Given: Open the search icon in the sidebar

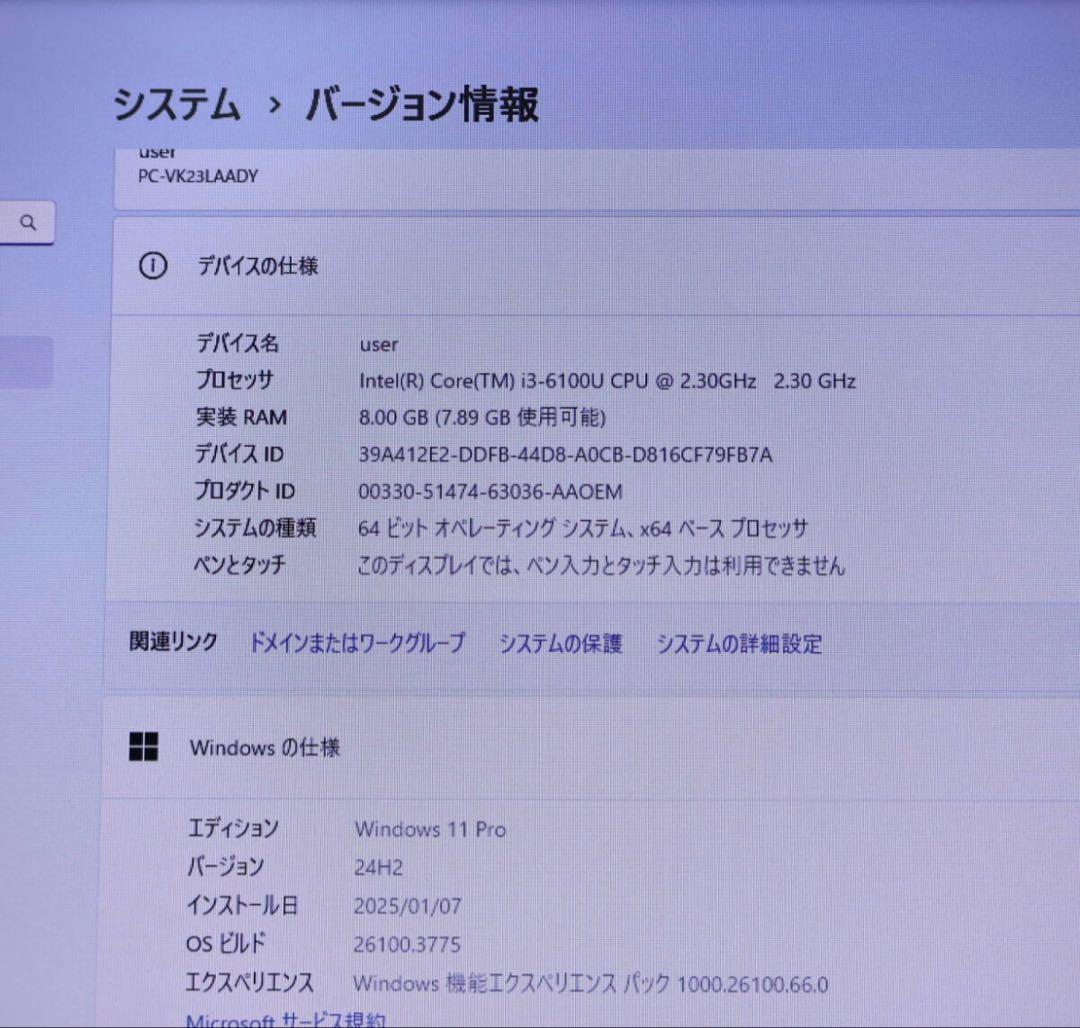Looking at the screenshot, I should tap(27, 222).
